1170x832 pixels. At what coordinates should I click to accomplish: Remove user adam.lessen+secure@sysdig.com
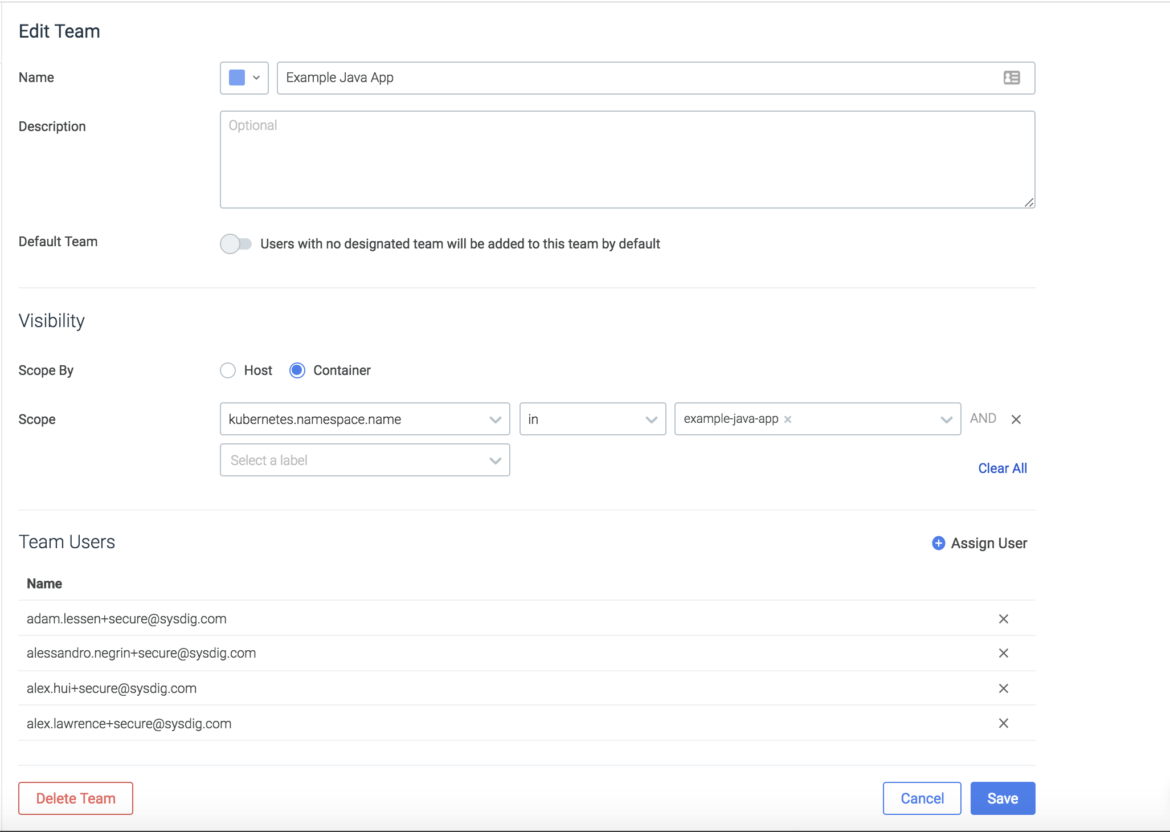pos(1003,619)
